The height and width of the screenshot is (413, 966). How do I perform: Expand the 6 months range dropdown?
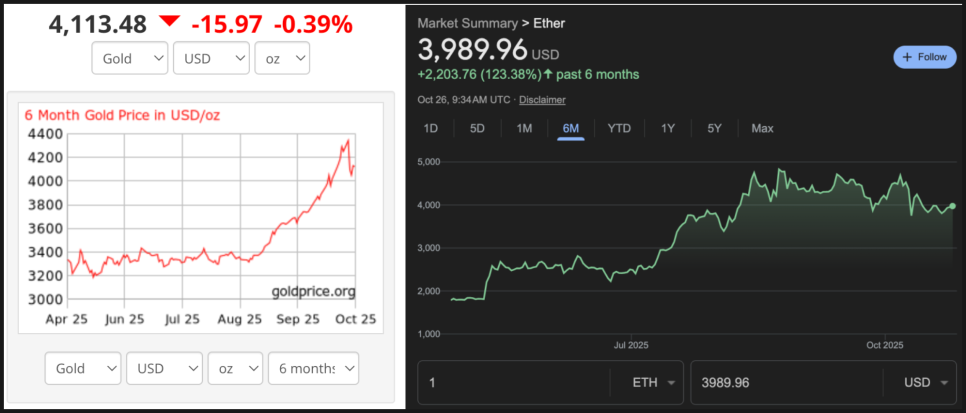(x=313, y=368)
